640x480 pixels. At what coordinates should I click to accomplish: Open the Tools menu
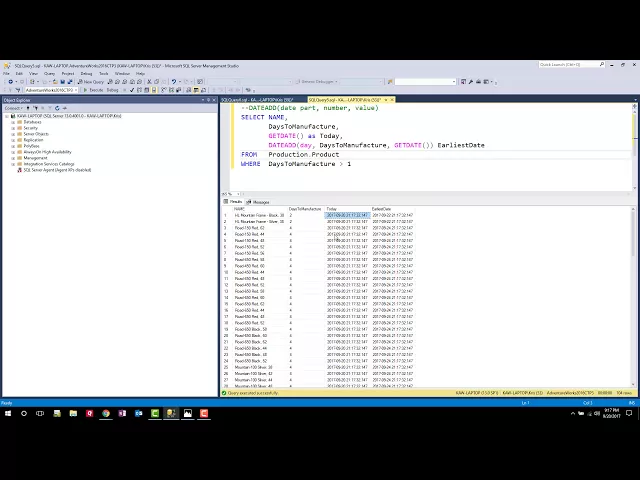coord(104,73)
